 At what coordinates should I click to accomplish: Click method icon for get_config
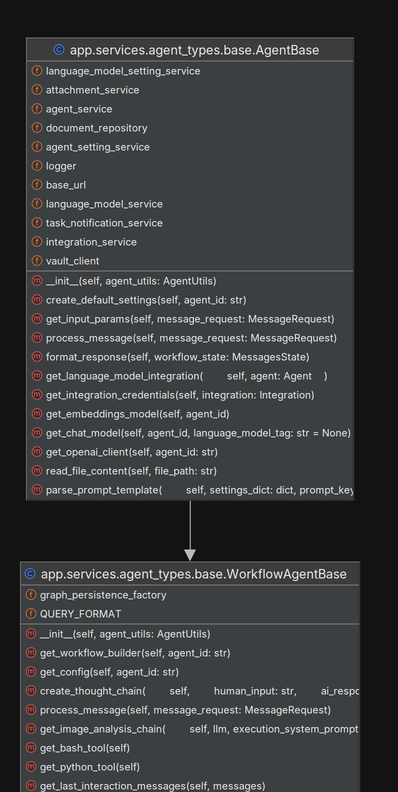[x=31, y=672]
